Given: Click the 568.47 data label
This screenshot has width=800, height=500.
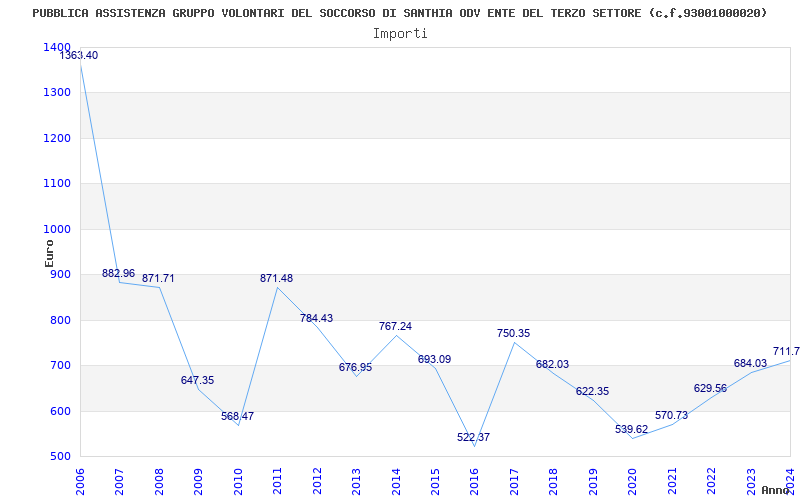Looking at the screenshot, I should [x=237, y=416].
